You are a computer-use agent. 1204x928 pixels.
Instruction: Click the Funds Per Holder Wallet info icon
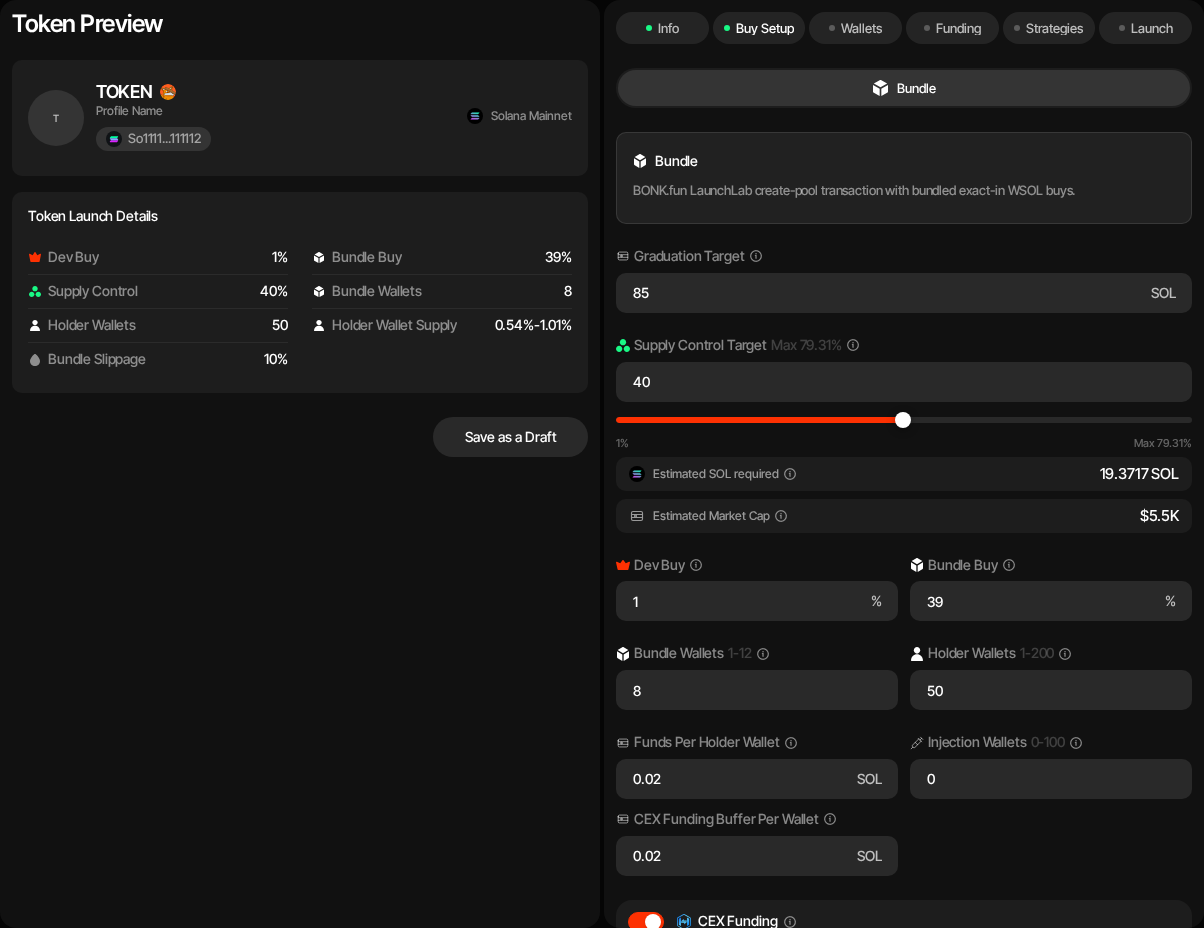(x=791, y=743)
